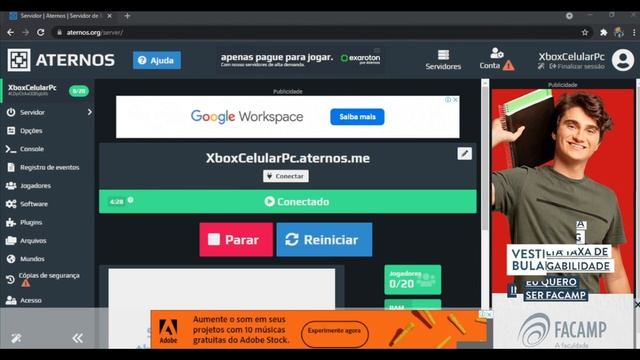Click the browser forward arrow
The image size is (640, 360).
tap(25, 32)
